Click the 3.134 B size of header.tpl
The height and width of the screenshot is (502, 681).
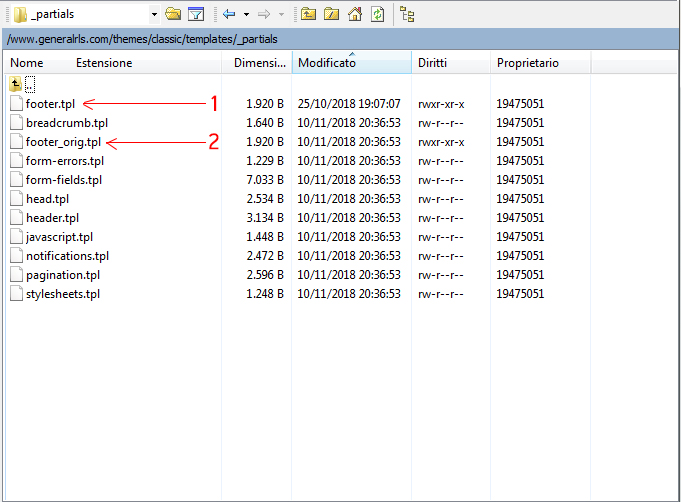[x=265, y=218]
